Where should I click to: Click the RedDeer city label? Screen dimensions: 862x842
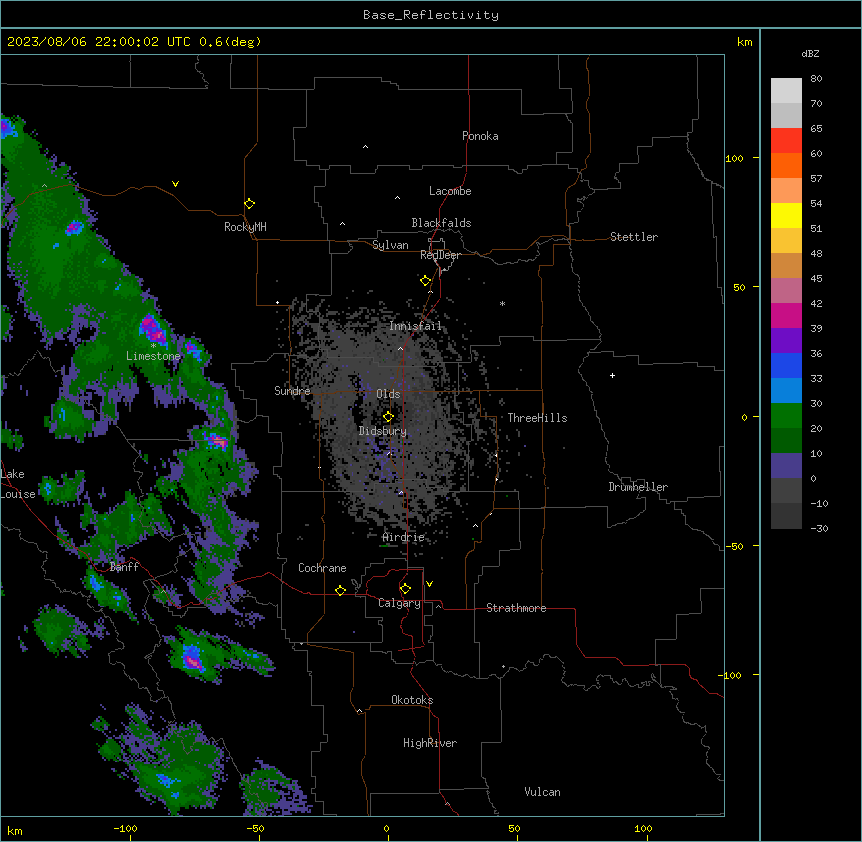tap(440, 255)
